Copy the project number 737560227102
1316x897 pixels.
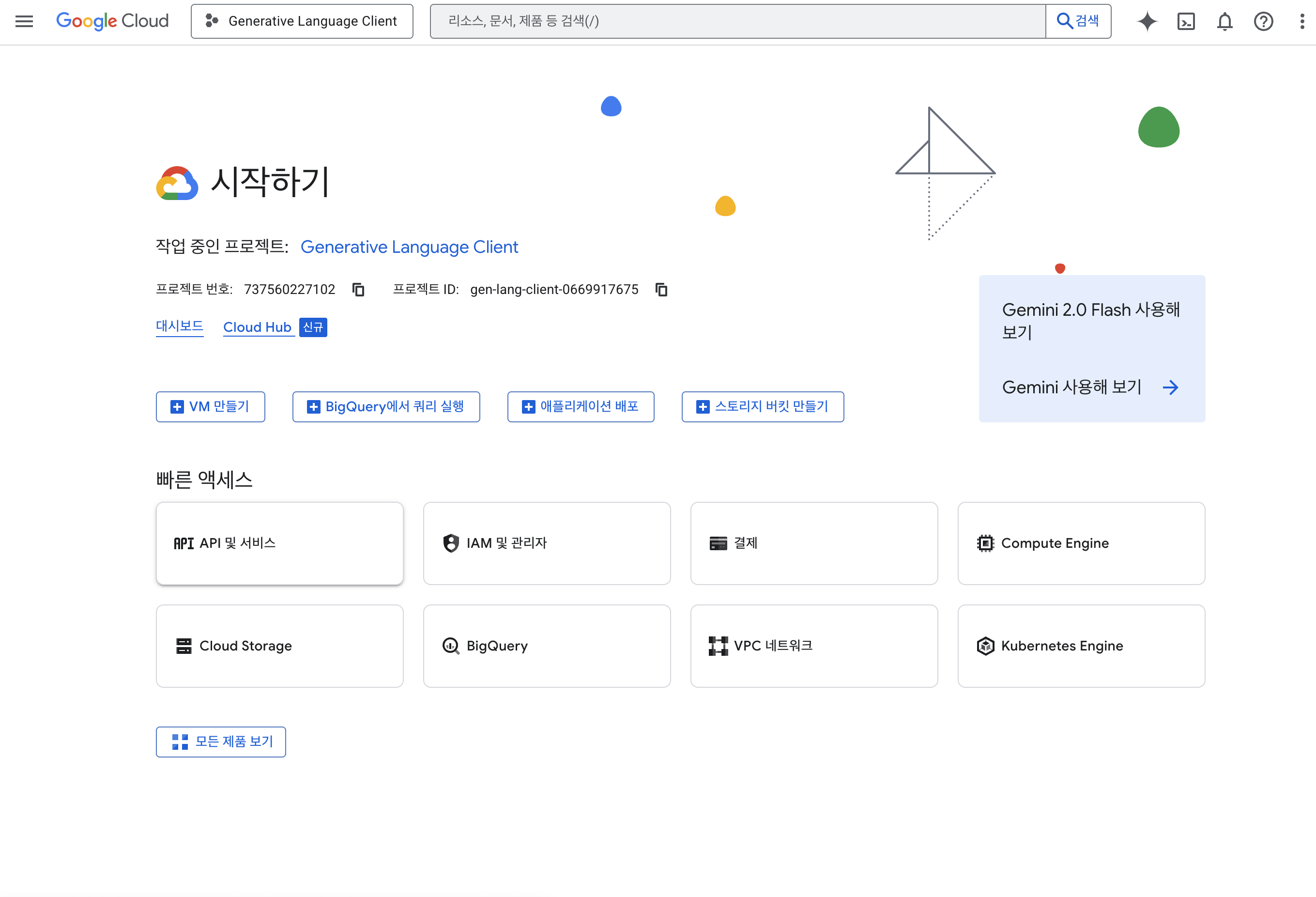[358, 289]
